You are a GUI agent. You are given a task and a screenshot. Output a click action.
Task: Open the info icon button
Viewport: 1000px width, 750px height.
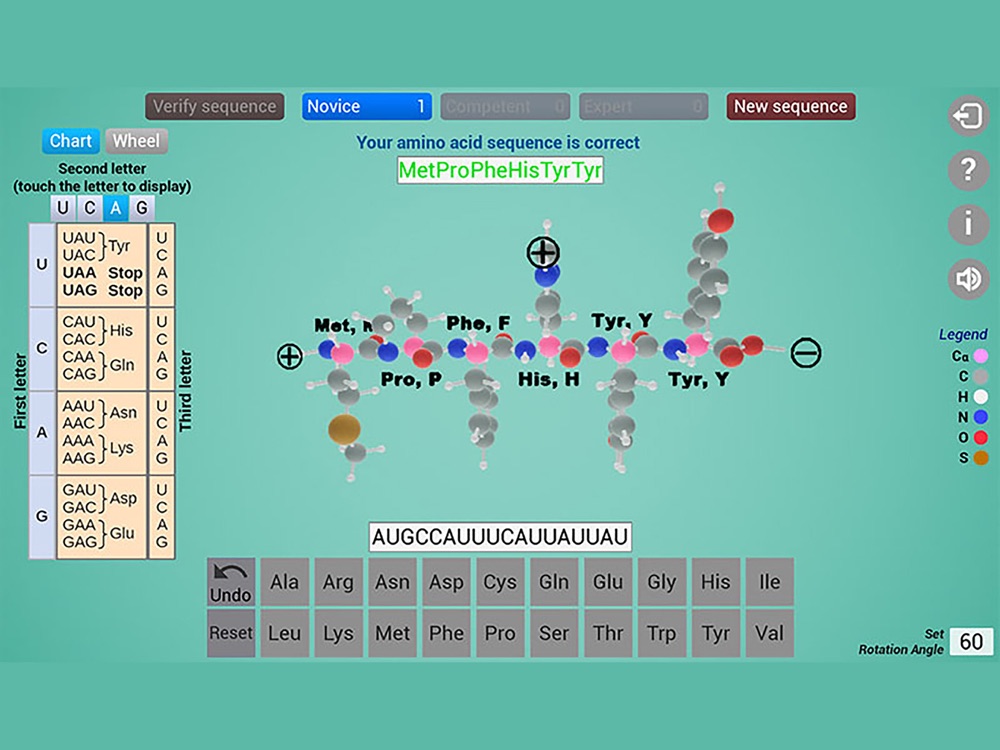pos(968,225)
